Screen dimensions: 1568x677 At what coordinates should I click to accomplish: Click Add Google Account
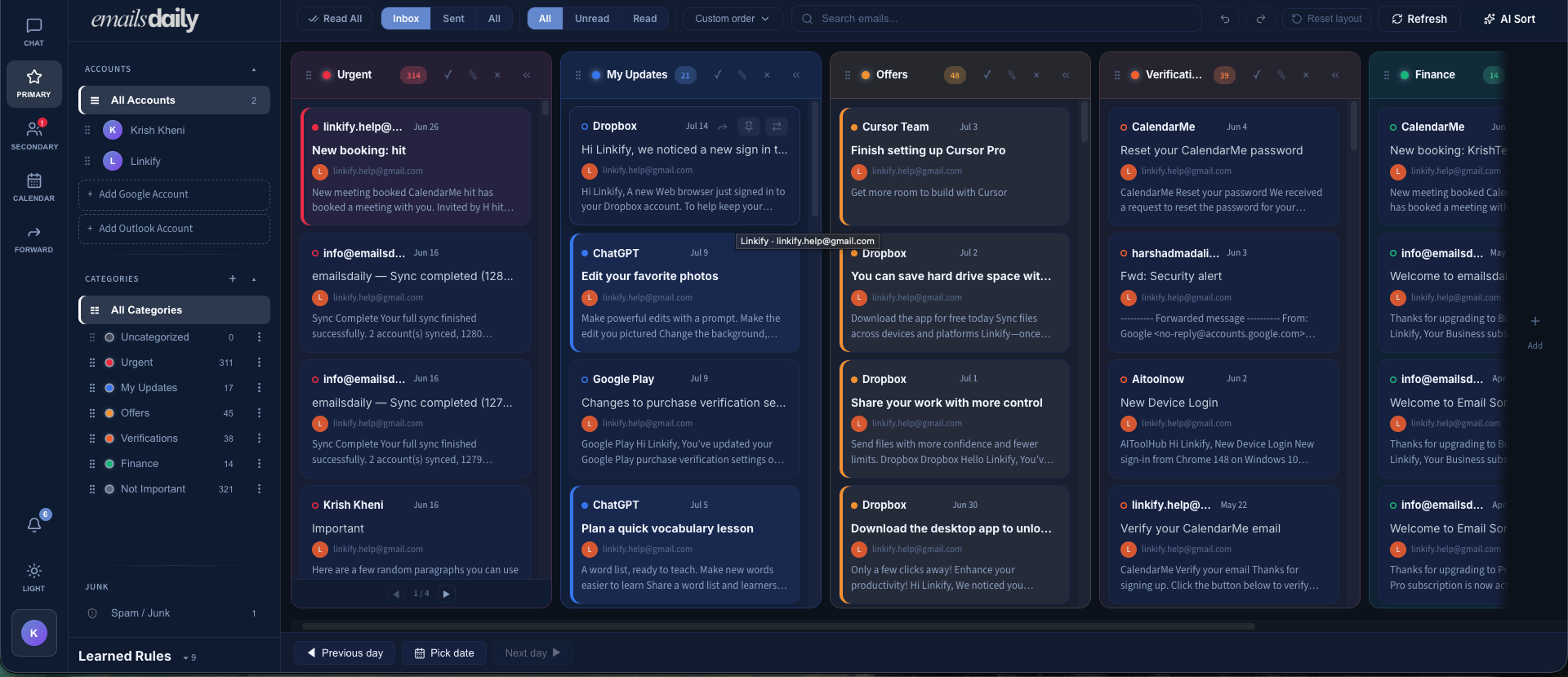coord(174,194)
